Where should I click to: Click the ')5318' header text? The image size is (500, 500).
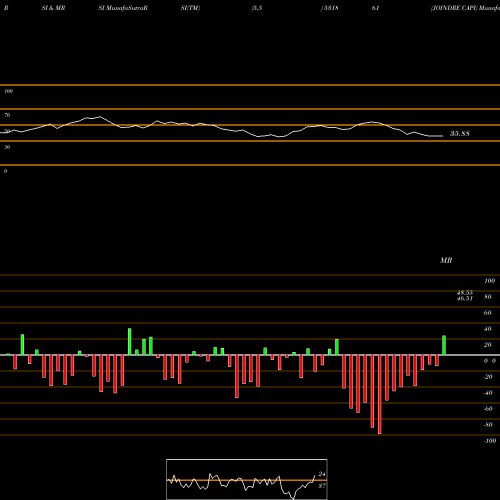(x=330, y=8)
